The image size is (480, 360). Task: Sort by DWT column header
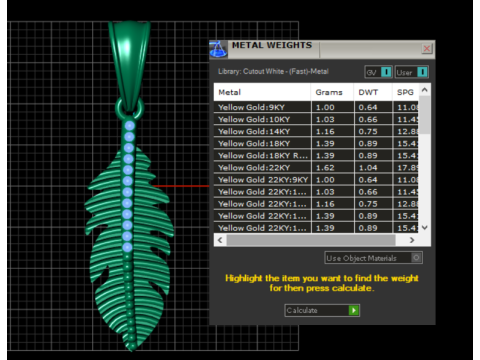(373, 92)
